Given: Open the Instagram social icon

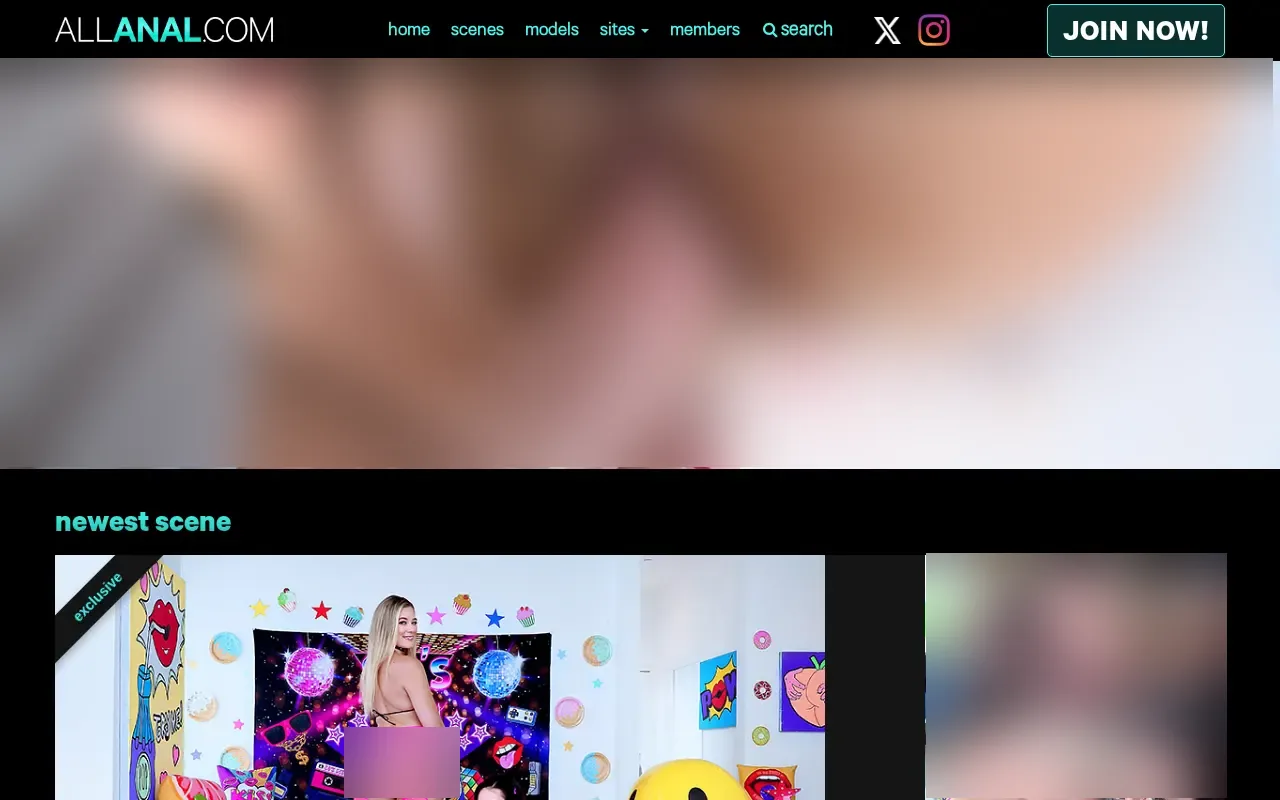Looking at the screenshot, I should tap(934, 30).
